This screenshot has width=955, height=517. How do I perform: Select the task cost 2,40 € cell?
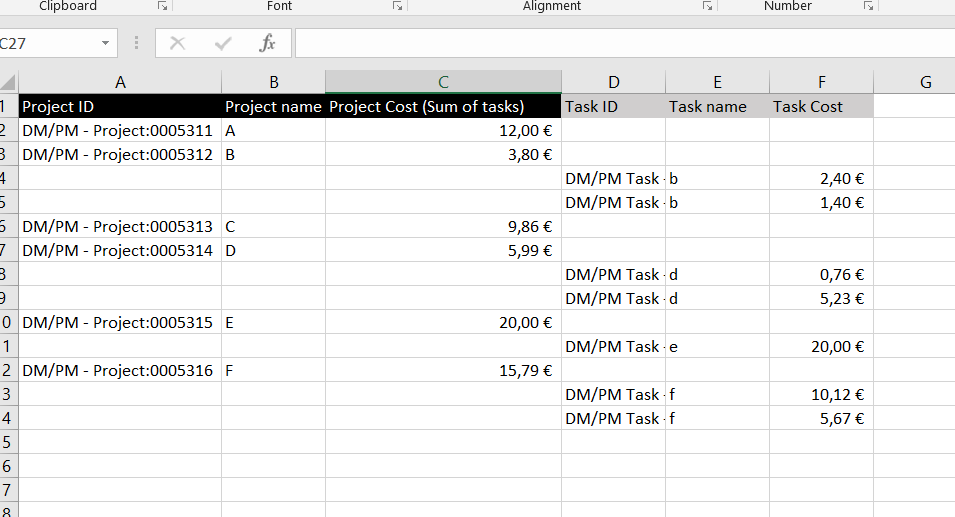(822, 178)
